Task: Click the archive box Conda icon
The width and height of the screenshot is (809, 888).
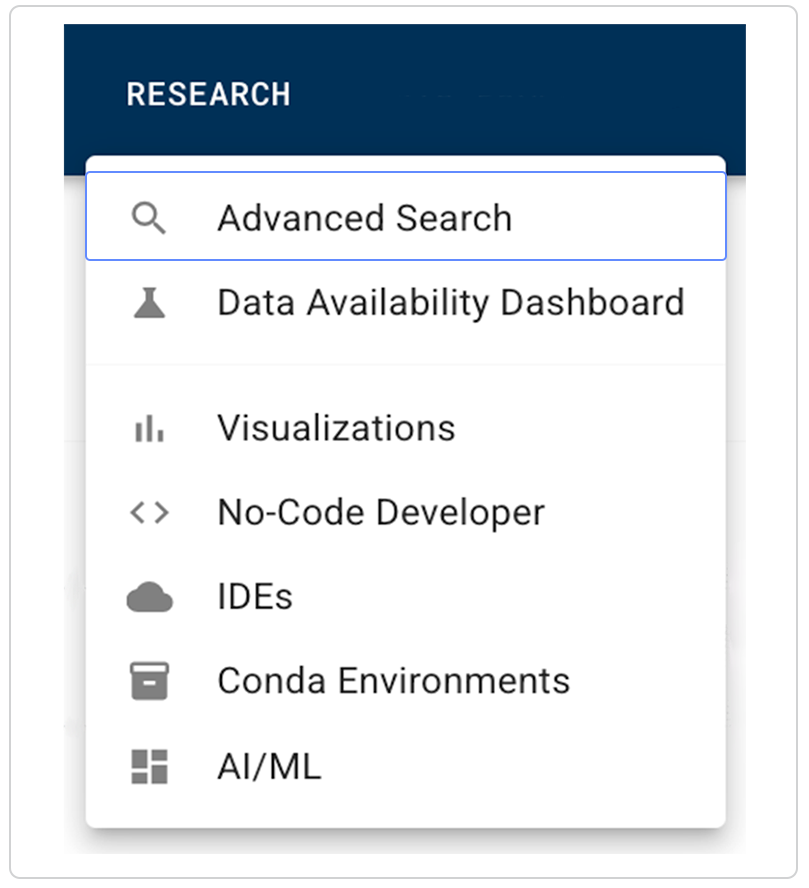Action: (149, 682)
